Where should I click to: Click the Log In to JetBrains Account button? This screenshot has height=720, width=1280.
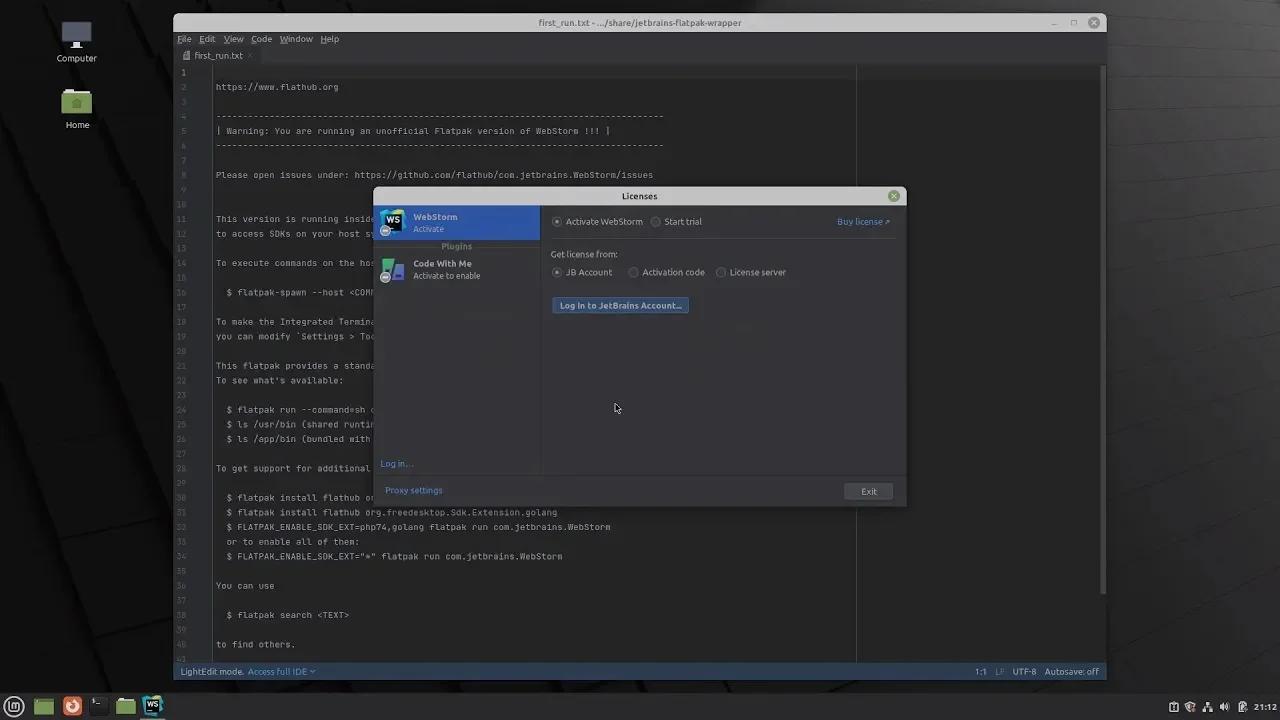pos(620,305)
